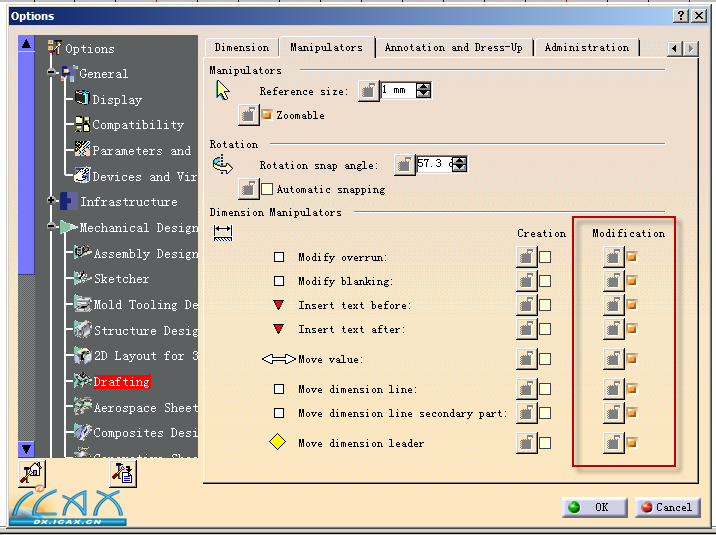The height and width of the screenshot is (535, 716).
Task: Select Aerospace Sheet entry in tree
Action: click(x=146, y=407)
